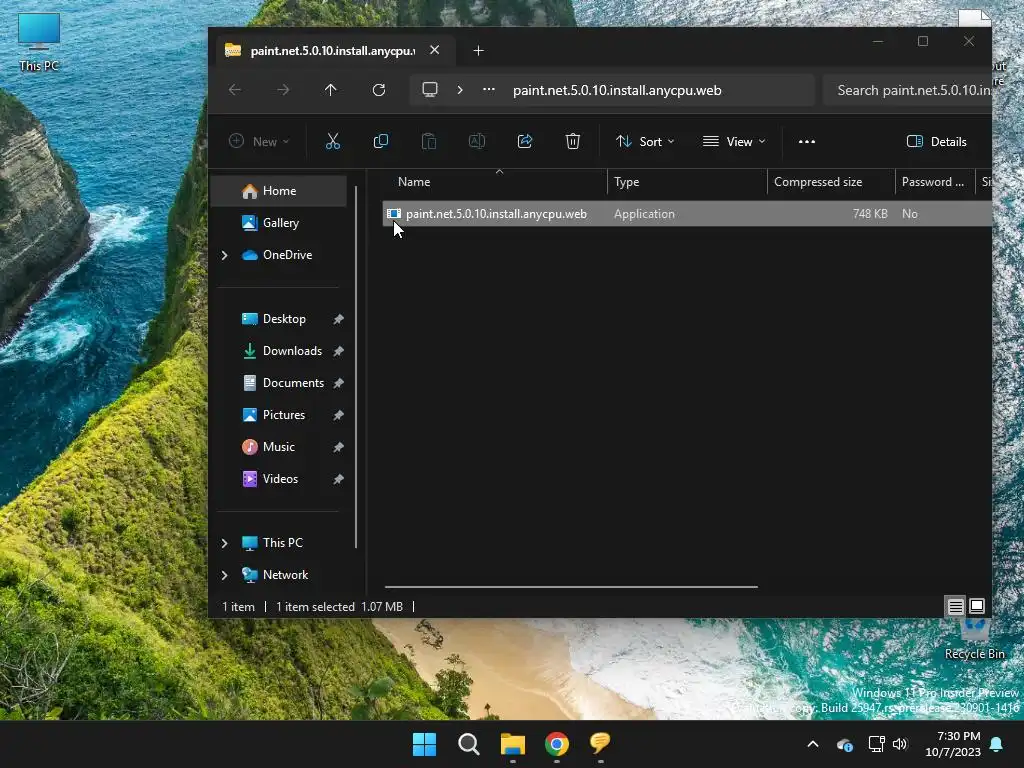Image resolution: width=1024 pixels, height=768 pixels.
Task: Unpin Downloads using its pin icon
Action: pos(338,351)
